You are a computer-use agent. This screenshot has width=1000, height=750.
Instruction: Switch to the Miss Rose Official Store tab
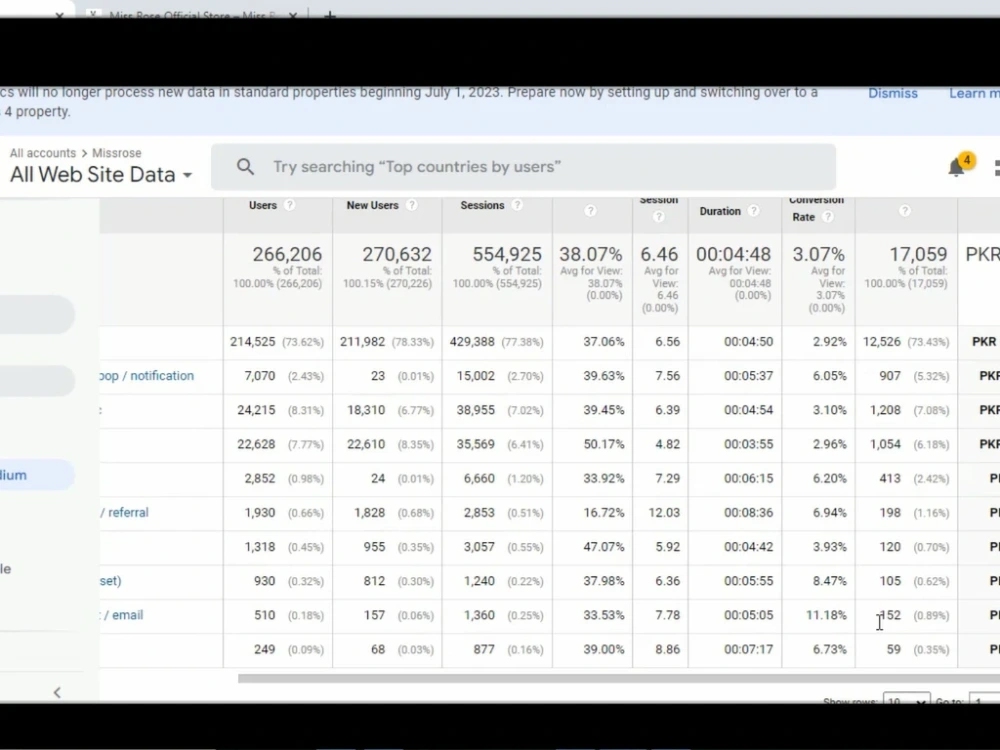tap(191, 14)
